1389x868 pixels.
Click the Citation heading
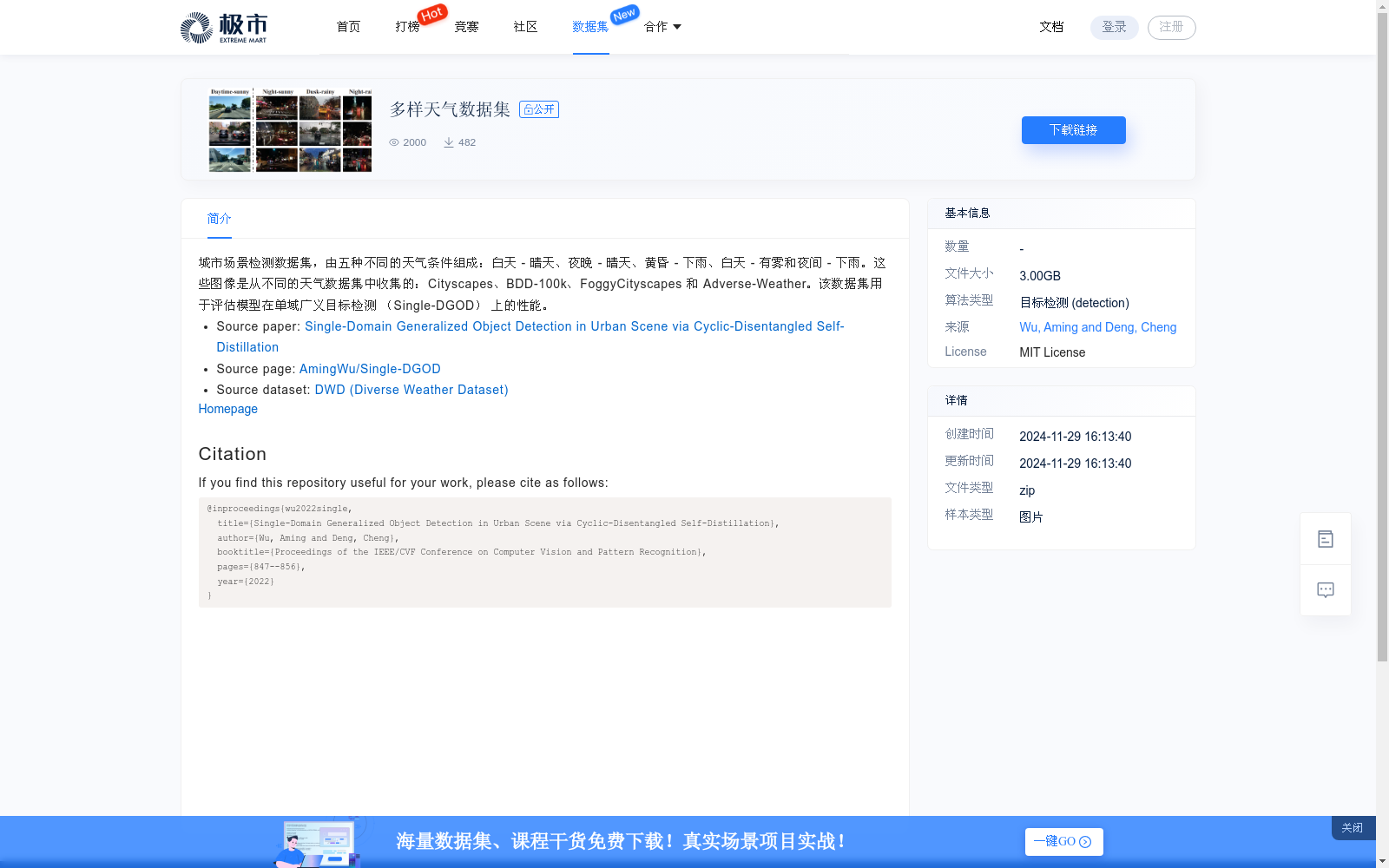point(233,454)
